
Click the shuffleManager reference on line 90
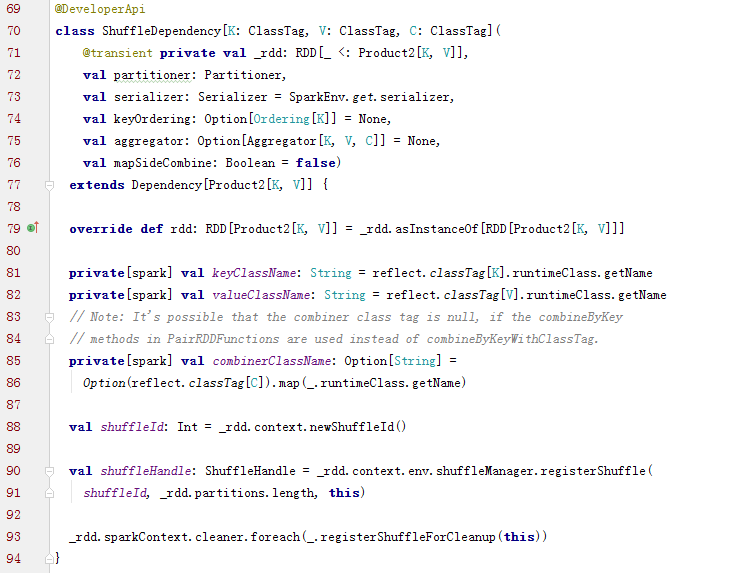coord(486,471)
